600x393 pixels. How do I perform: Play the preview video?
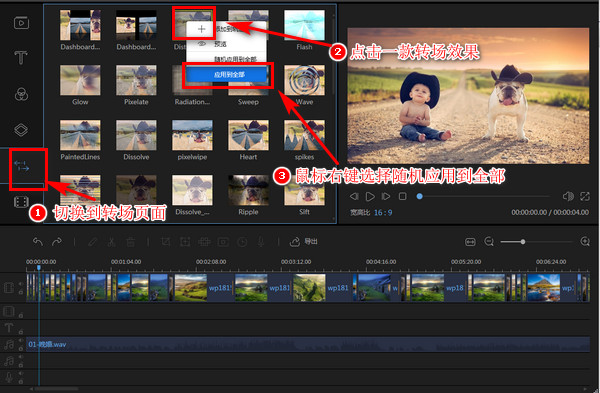[370, 196]
